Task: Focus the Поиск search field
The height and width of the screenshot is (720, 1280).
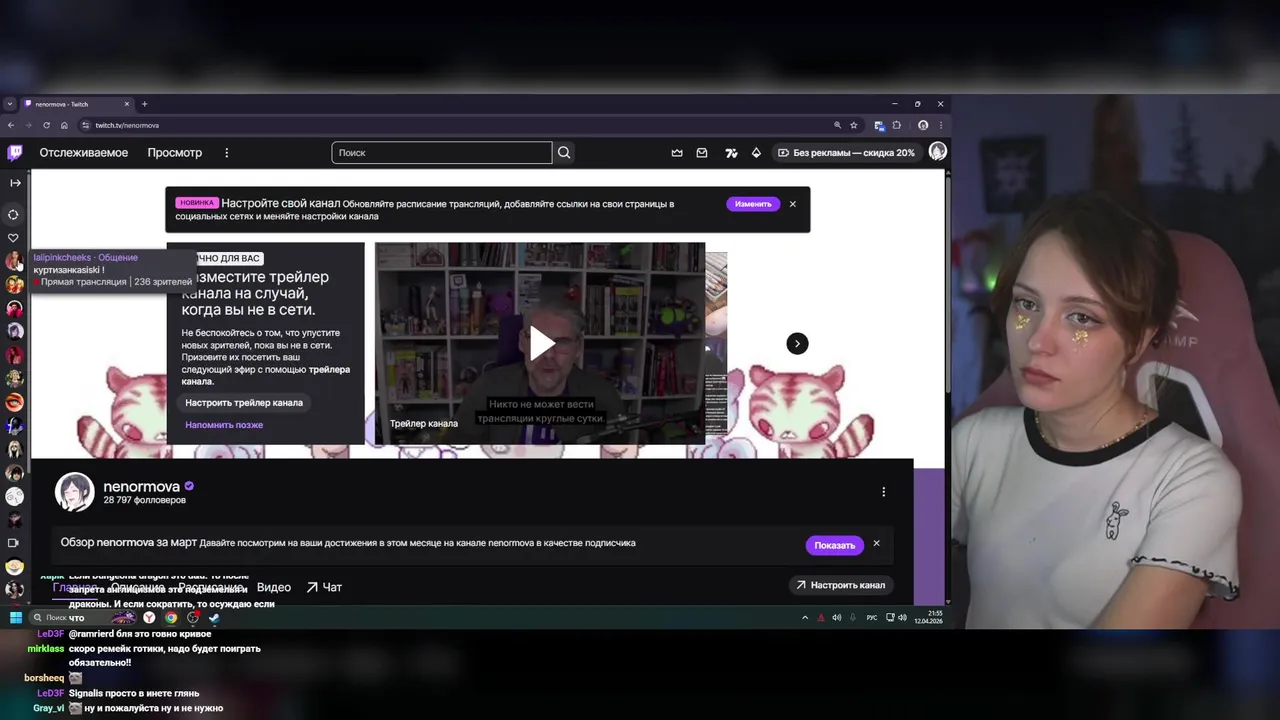Action: 442,153
